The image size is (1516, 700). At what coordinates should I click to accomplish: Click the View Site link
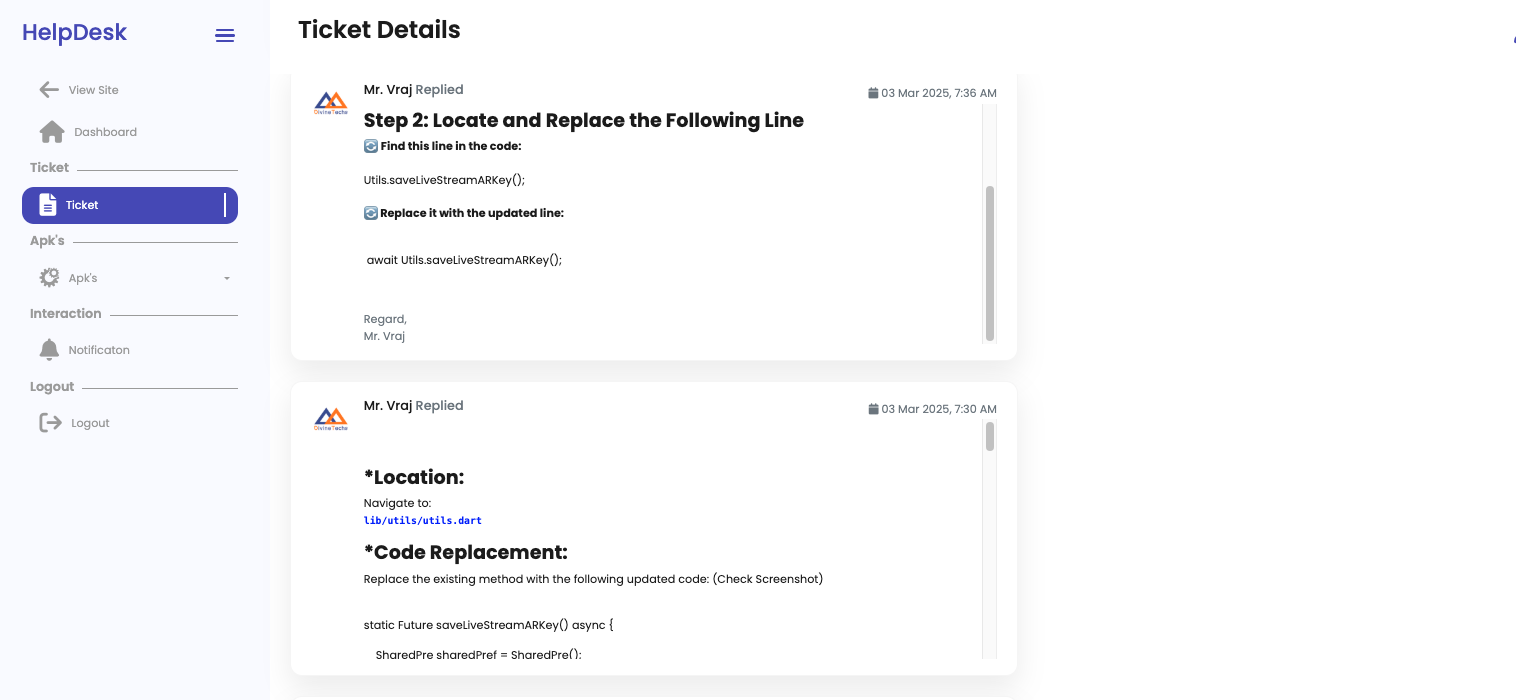(94, 90)
